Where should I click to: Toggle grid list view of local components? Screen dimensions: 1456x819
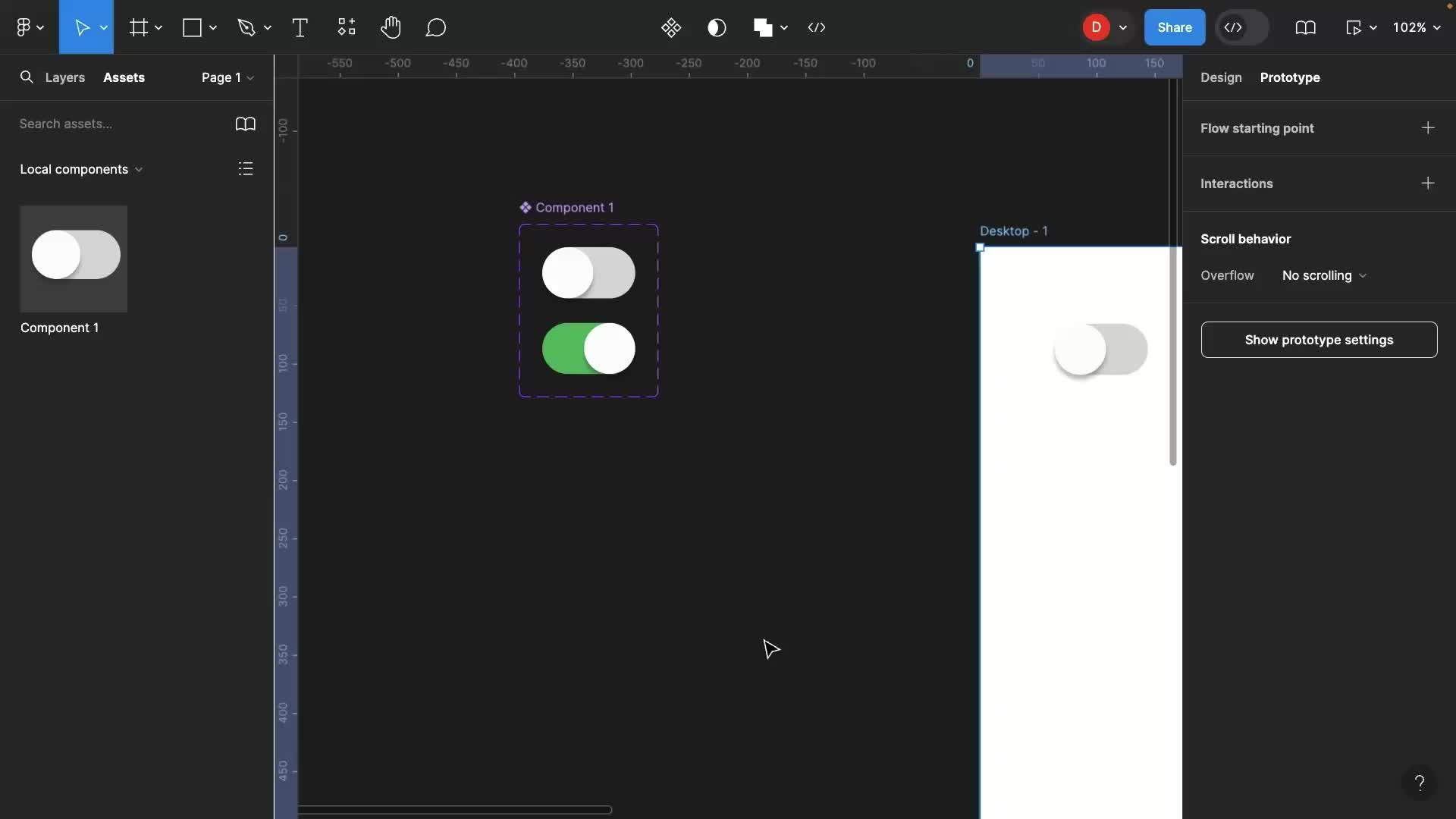coord(245,168)
